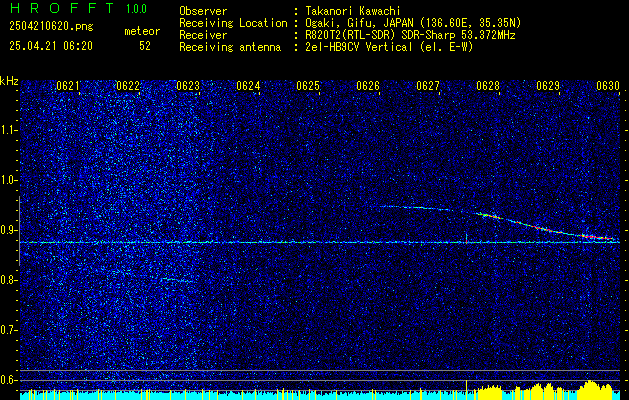Click the 0625 time marker
Image resolution: width=629 pixels, height=400 pixels.
coord(308,86)
